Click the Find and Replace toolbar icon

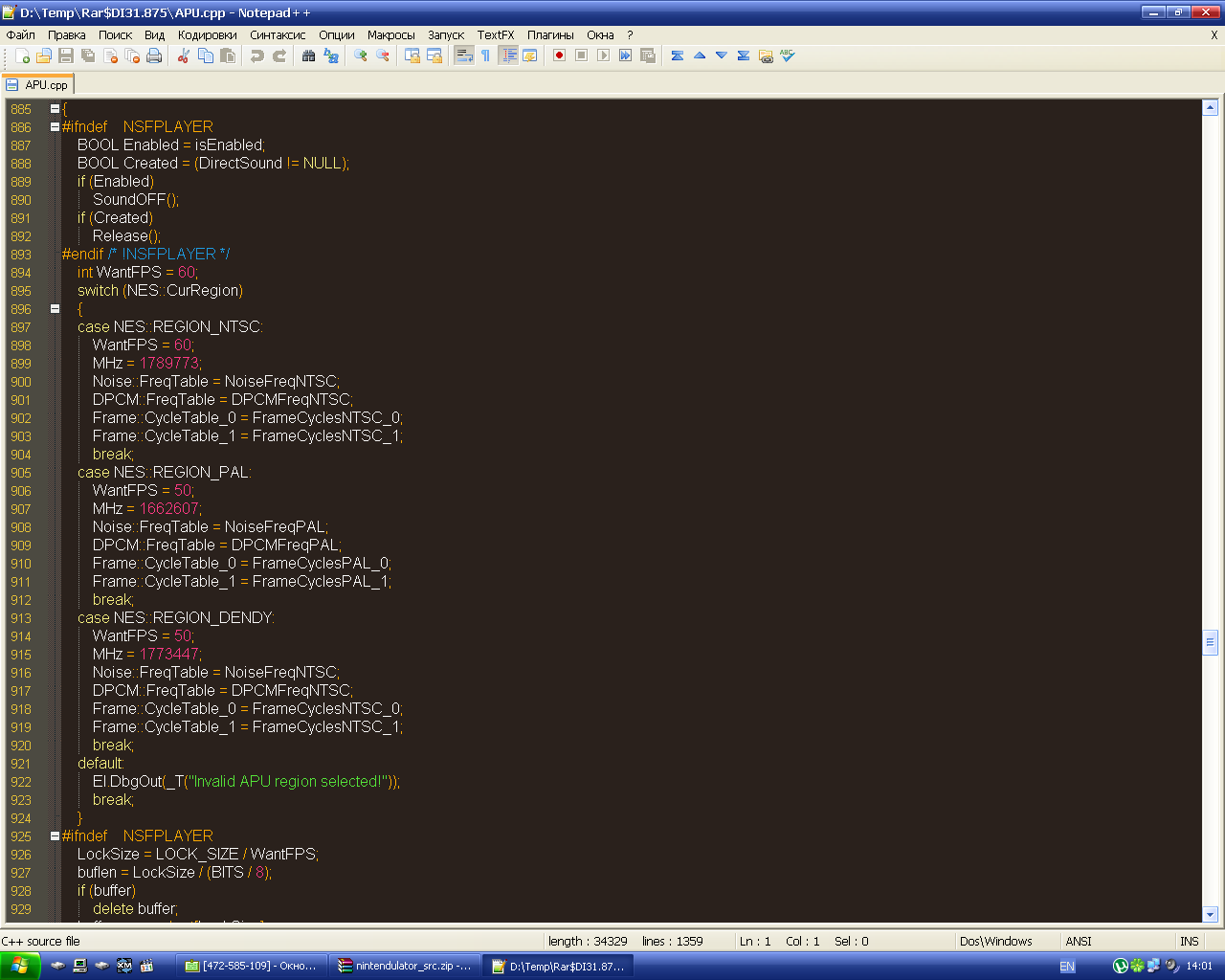pos(331,56)
